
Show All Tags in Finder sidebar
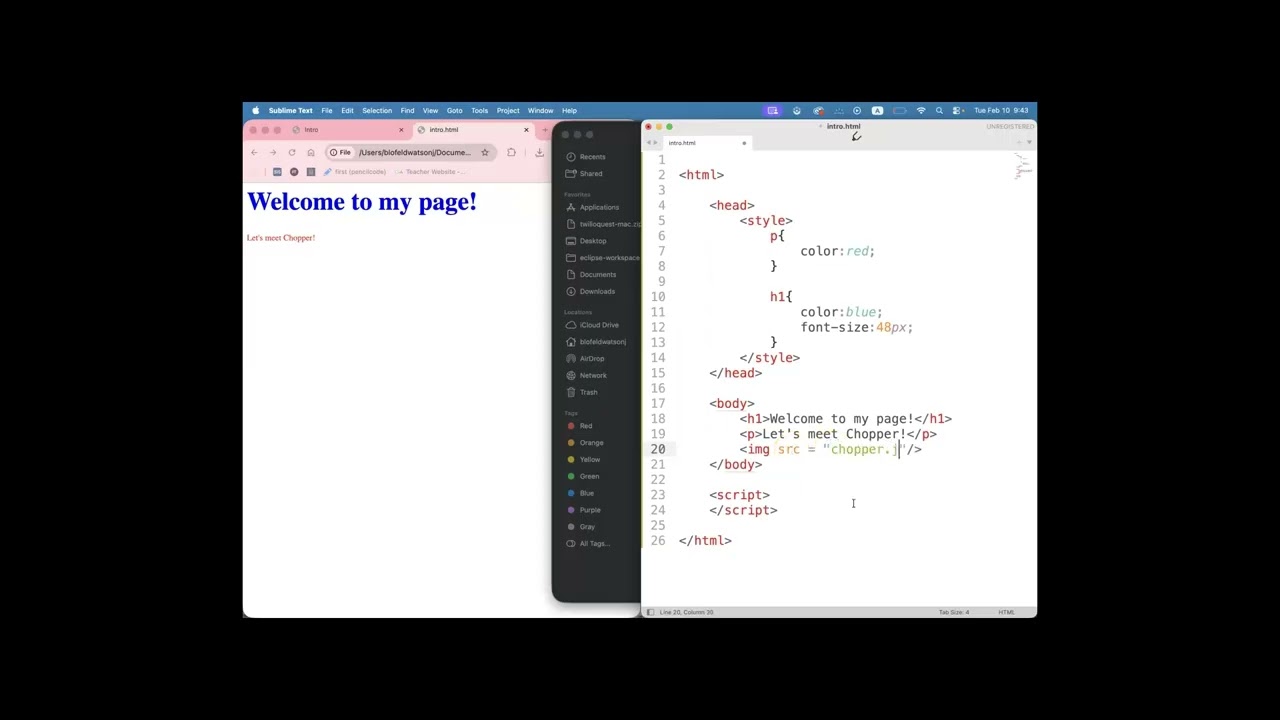point(589,544)
